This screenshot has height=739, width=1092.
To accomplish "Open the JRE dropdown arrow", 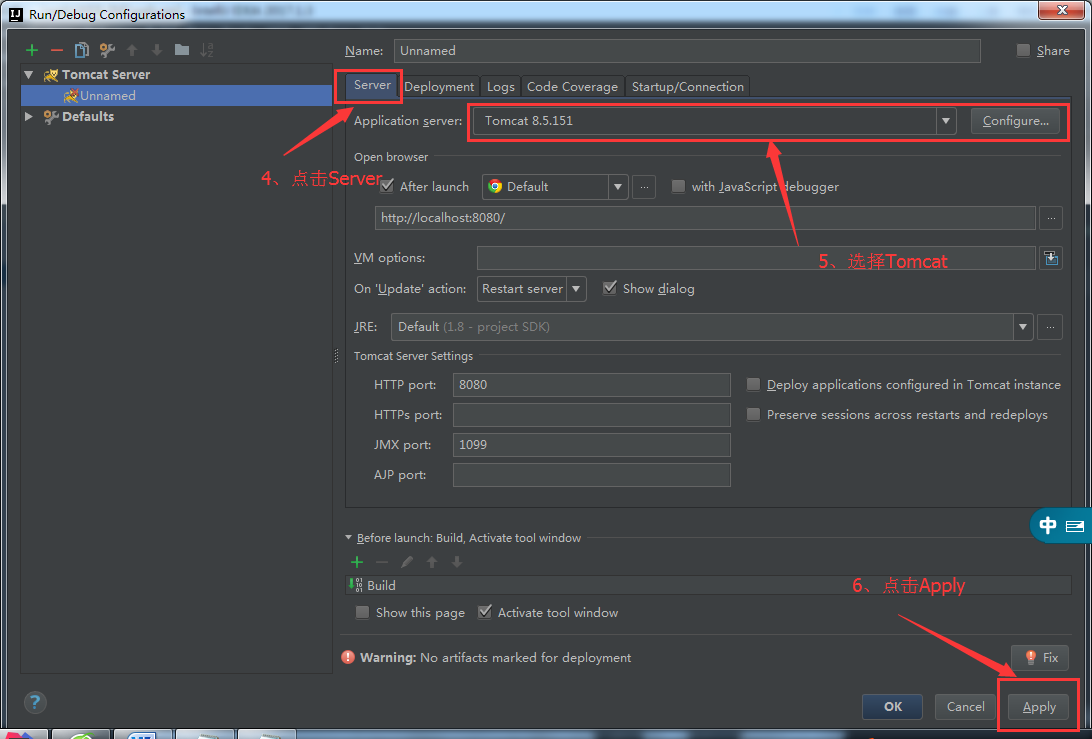I will tap(1022, 327).
